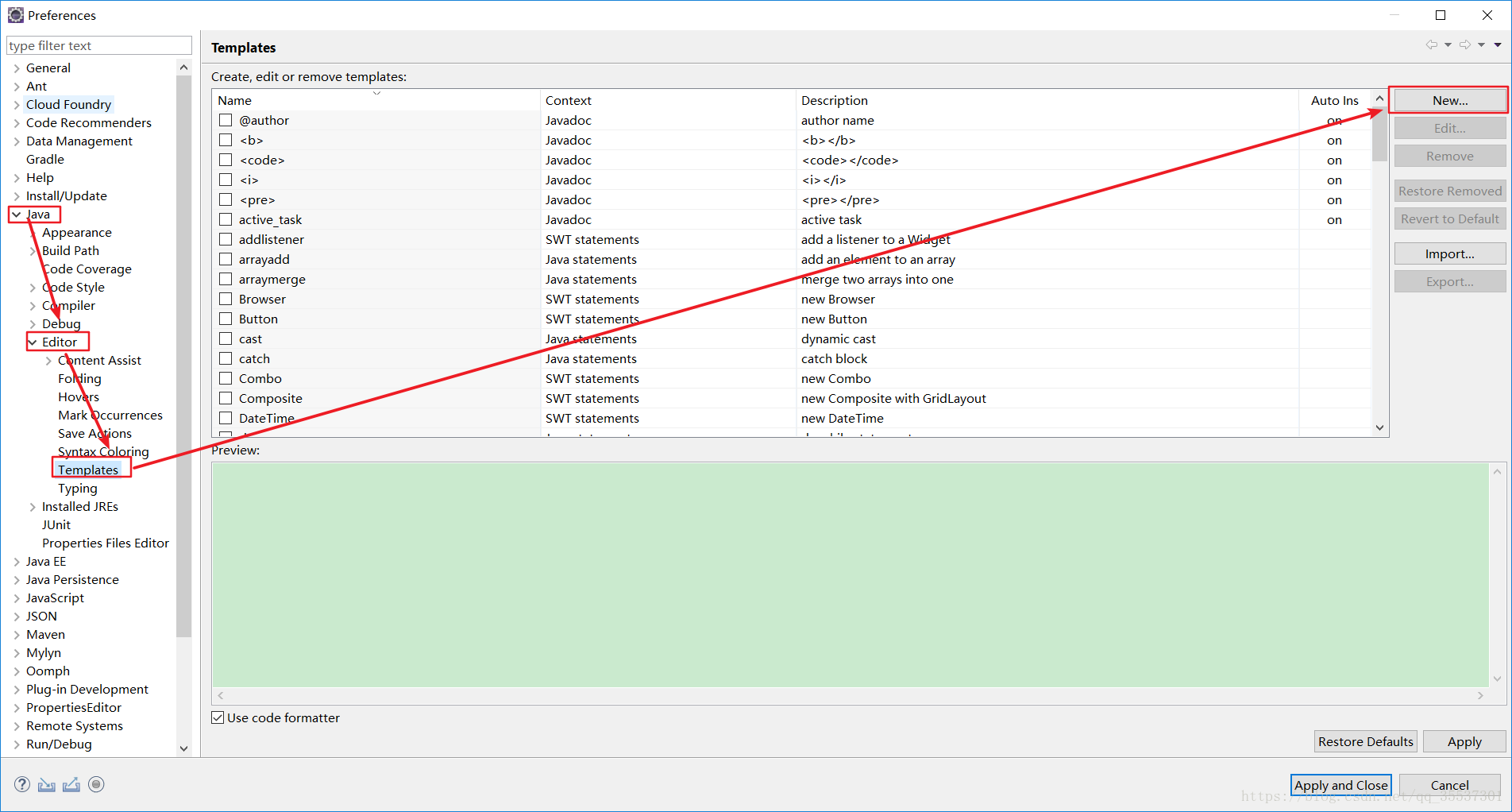1512x812 pixels.
Task: Click the back navigation arrow in Templates header
Action: (x=1431, y=44)
